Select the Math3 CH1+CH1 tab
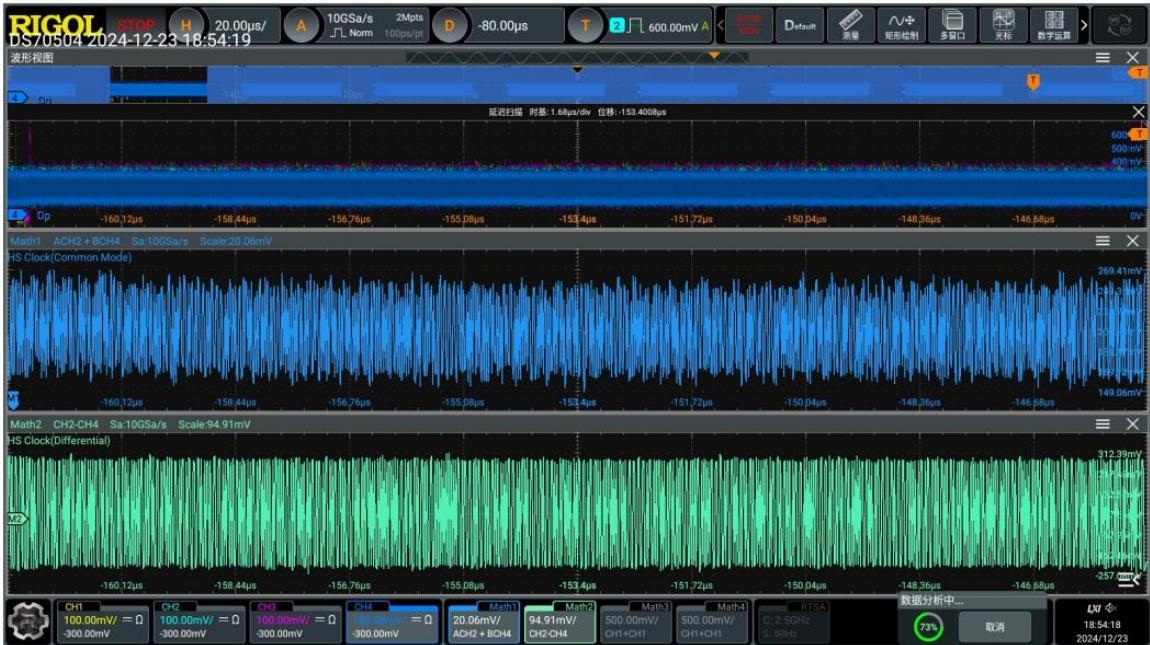Viewport: 1150px width, 645px height. [634, 622]
